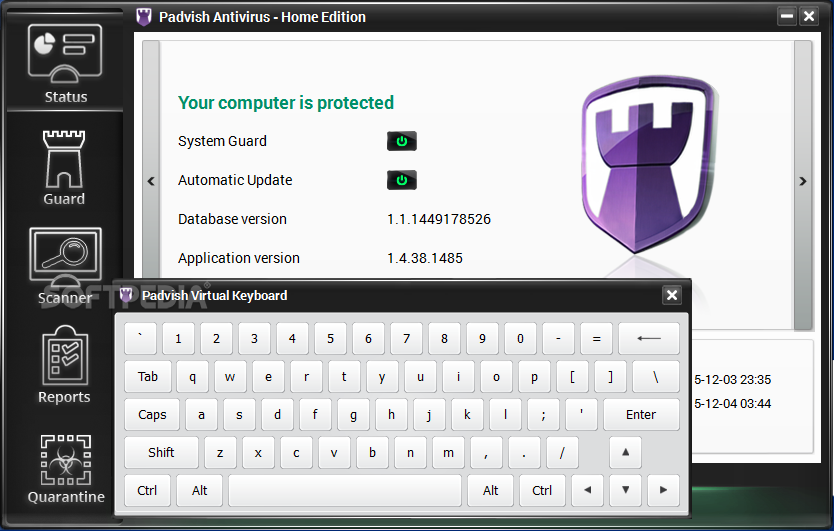The image size is (834, 531).
Task: Toggle the System Guard power switch
Action: coord(402,141)
